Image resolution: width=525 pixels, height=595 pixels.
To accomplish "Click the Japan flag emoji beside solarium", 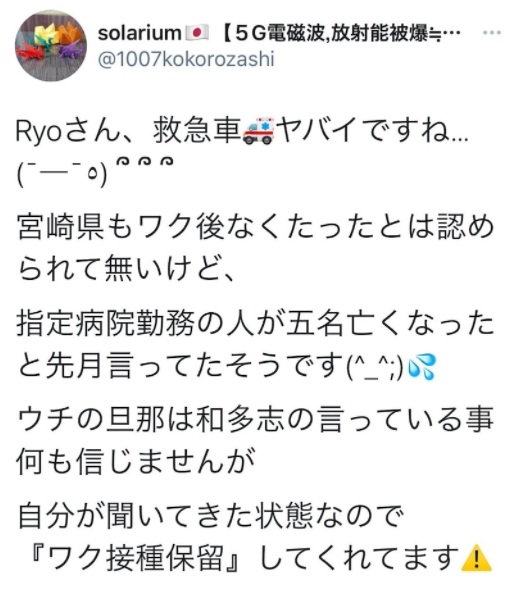I will (x=197, y=33).
